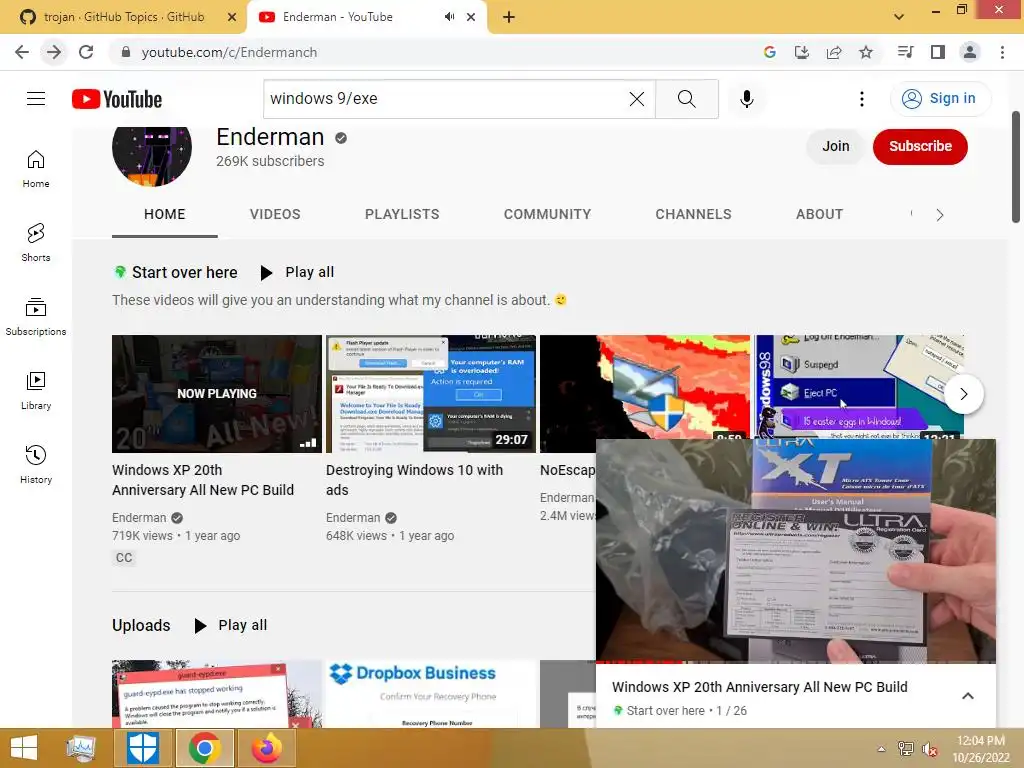Open Windows XP 20th Anniversary video title

pyautogui.click(x=203, y=480)
